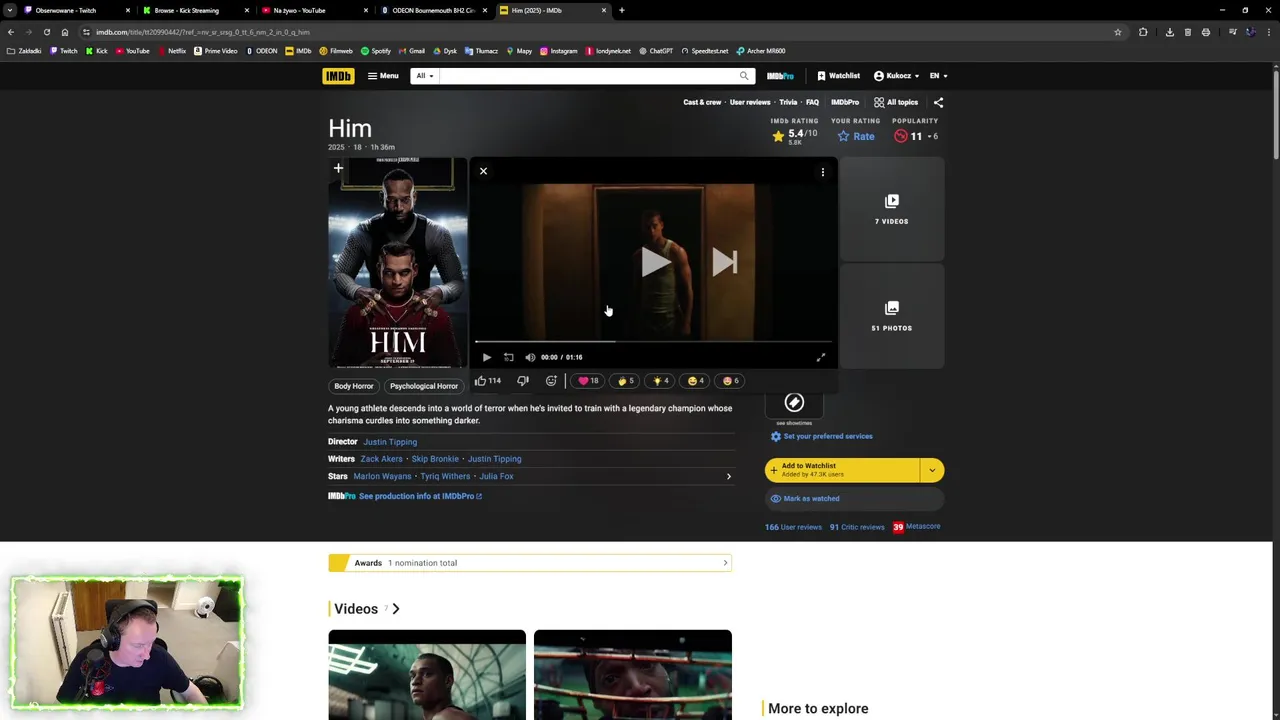Close the trailer player with the X
The width and height of the screenshot is (1280, 720).
point(483,171)
